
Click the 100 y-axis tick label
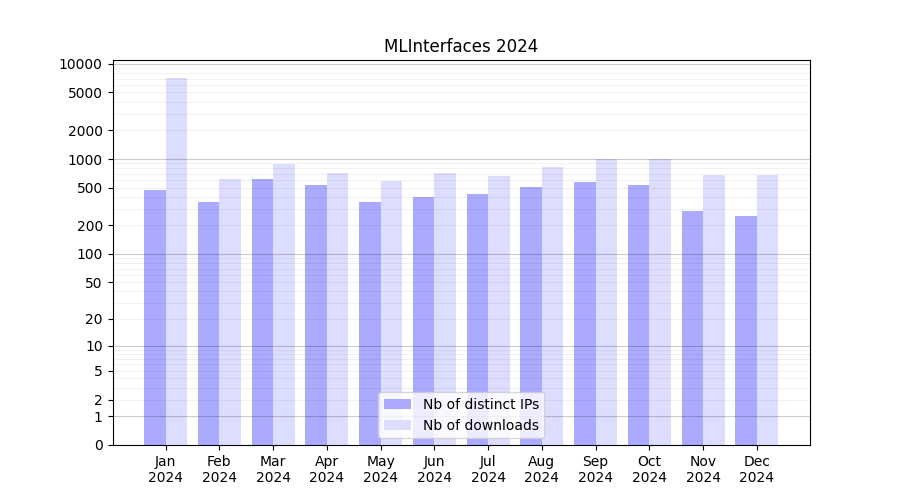click(91, 254)
